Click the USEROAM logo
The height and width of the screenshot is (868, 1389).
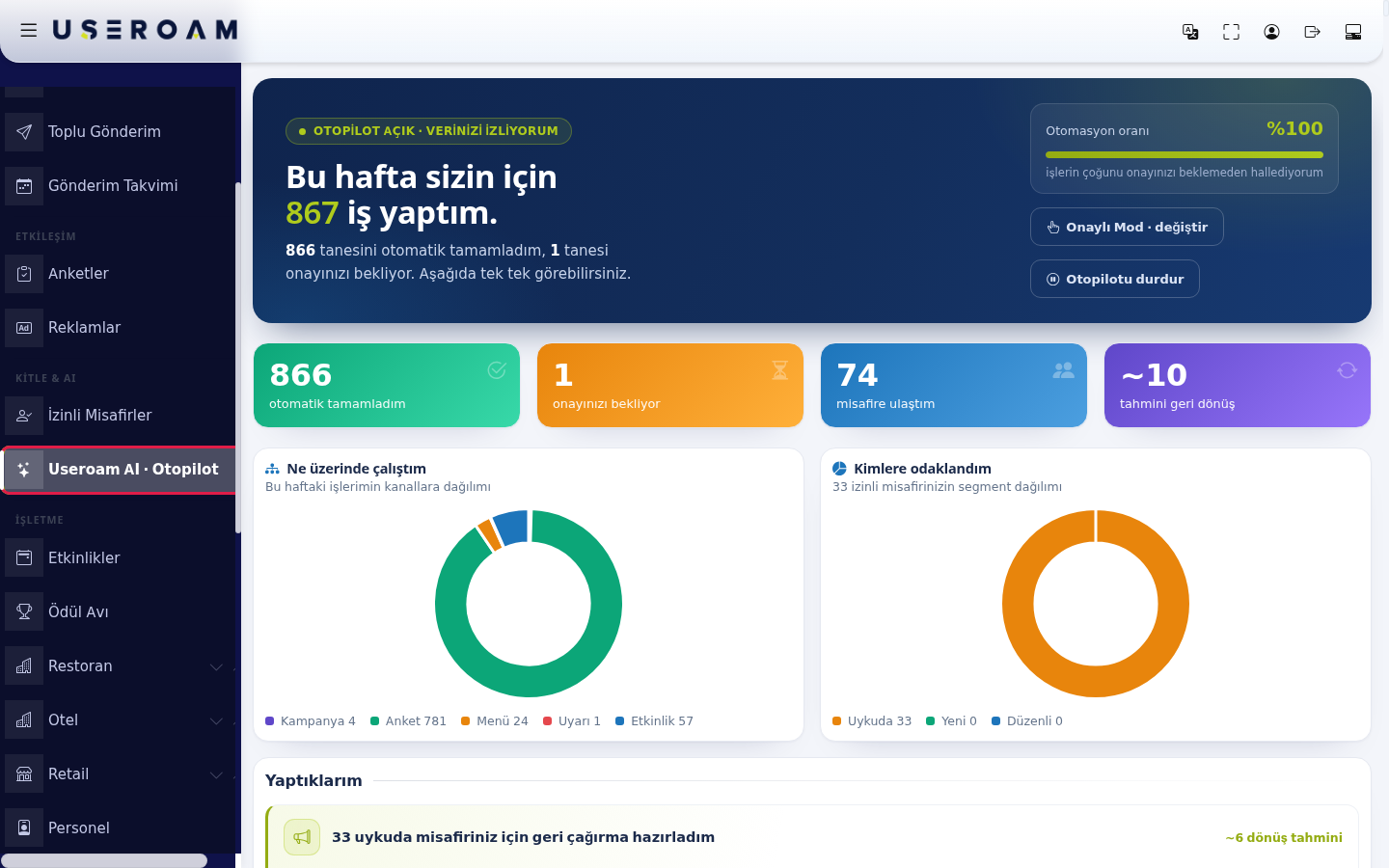click(x=145, y=31)
